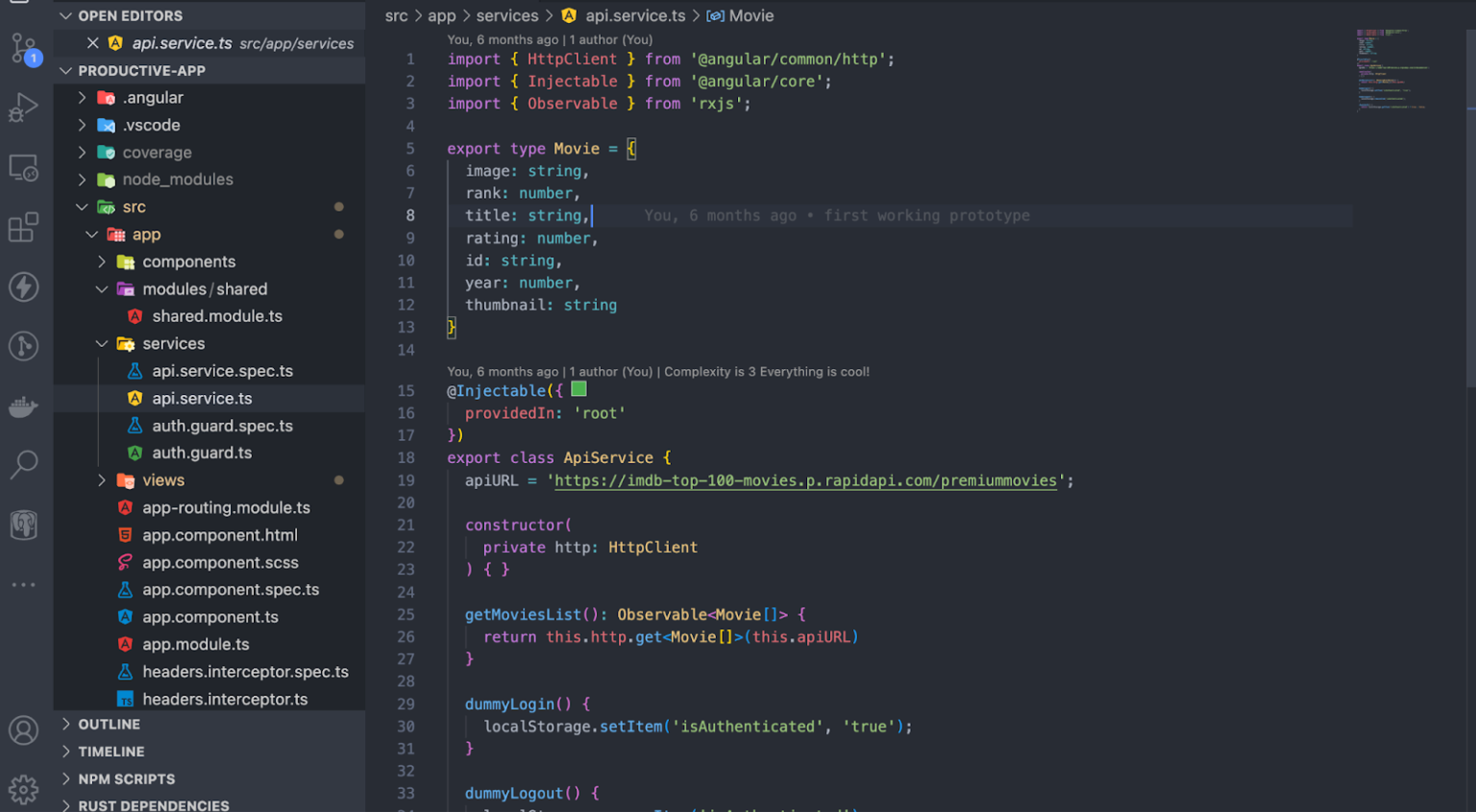
Task: Click the Movie symbol breadcrumb
Action: coord(750,15)
